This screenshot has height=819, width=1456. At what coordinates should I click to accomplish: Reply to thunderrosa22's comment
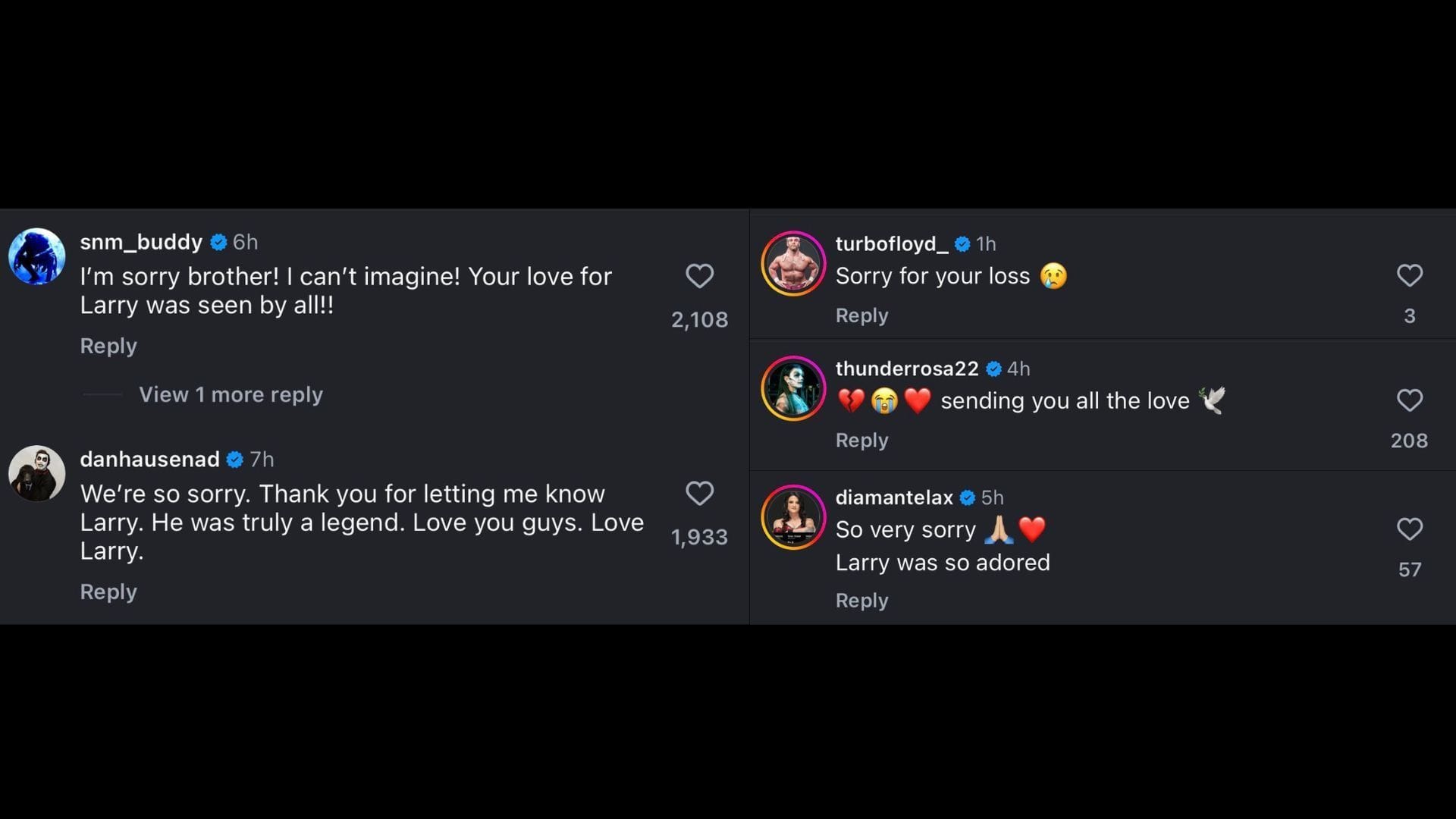861,440
